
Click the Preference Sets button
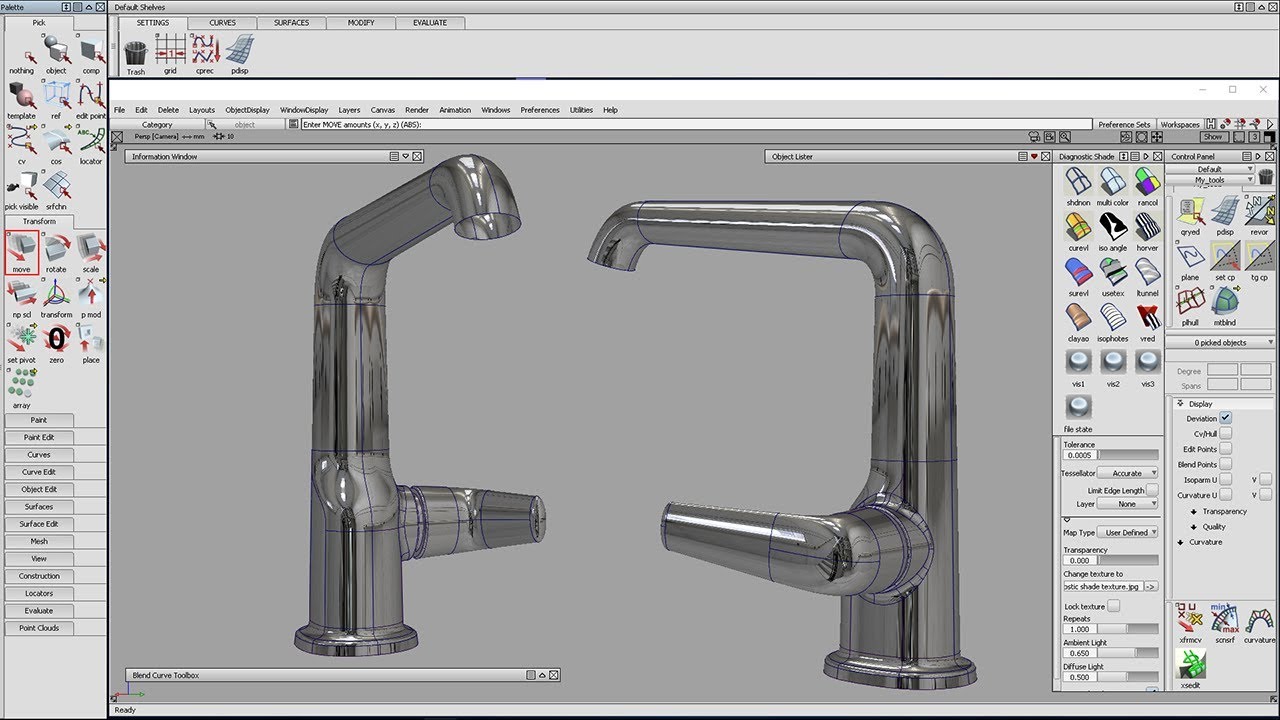pyautogui.click(x=1124, y=125)
